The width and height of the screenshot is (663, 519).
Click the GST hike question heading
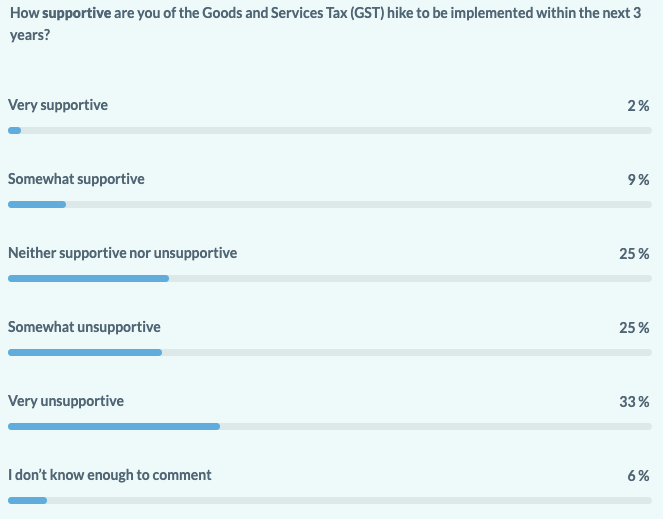(x=326, y=24)
